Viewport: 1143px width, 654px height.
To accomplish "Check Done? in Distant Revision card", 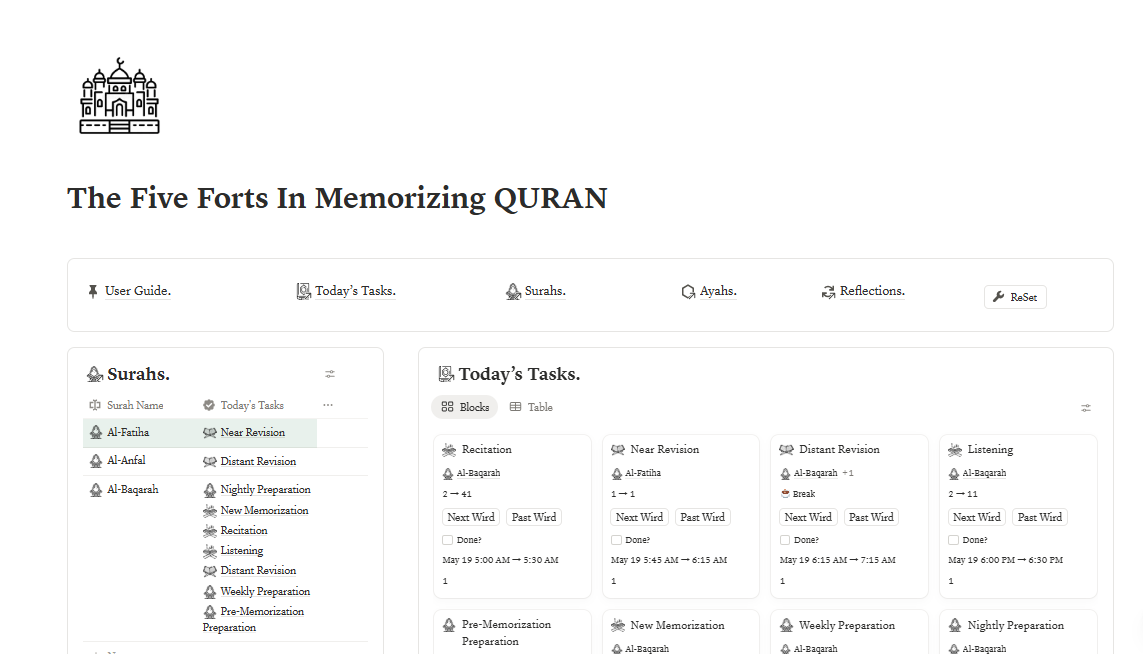I will click(785, 540).
